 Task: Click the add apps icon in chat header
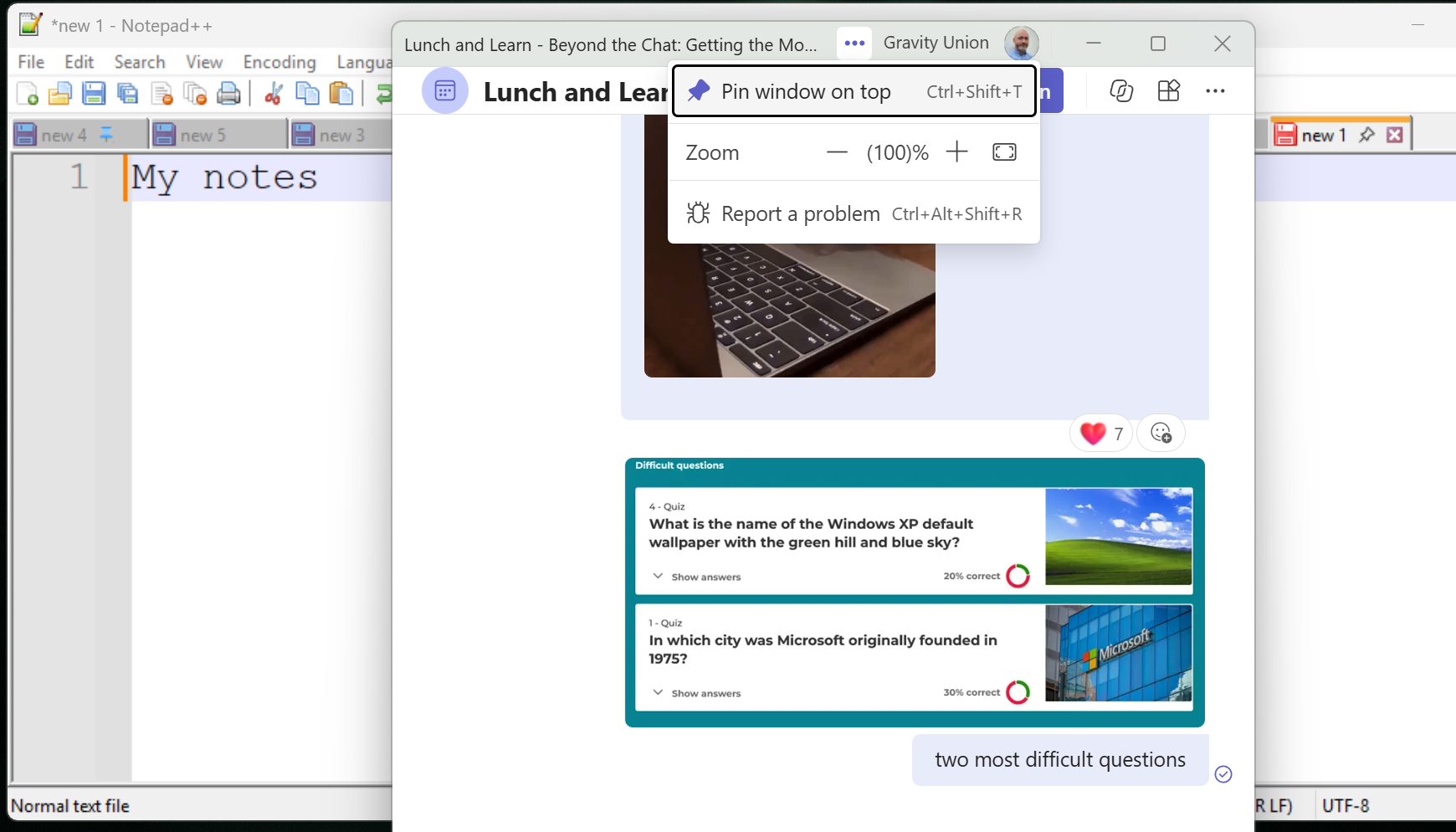point(1169,90)
